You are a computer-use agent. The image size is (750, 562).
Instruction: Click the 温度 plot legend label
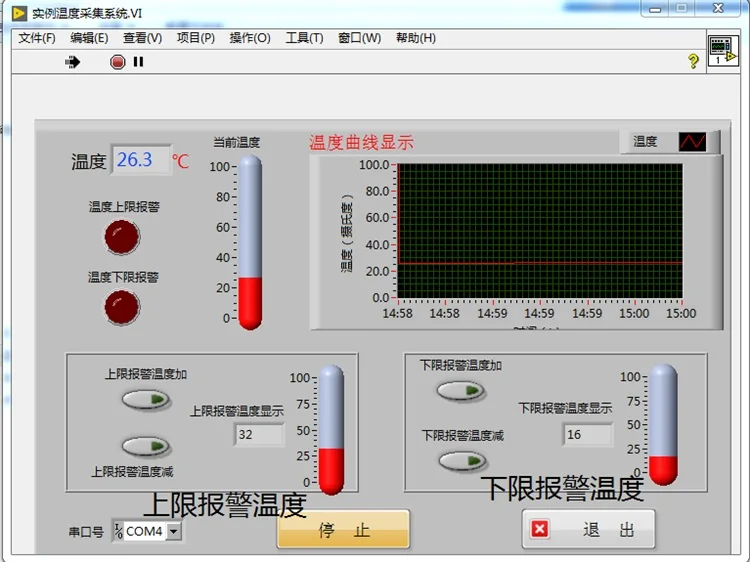645,142
